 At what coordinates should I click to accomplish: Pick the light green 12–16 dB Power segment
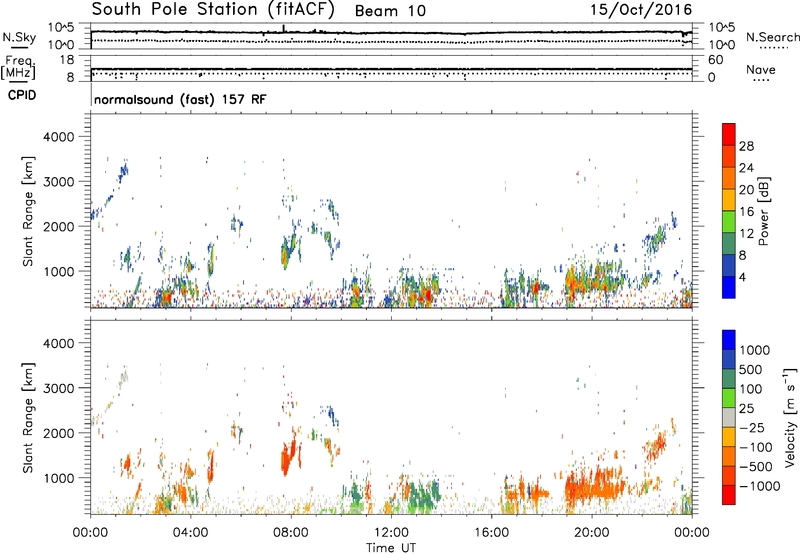(729, 222)
